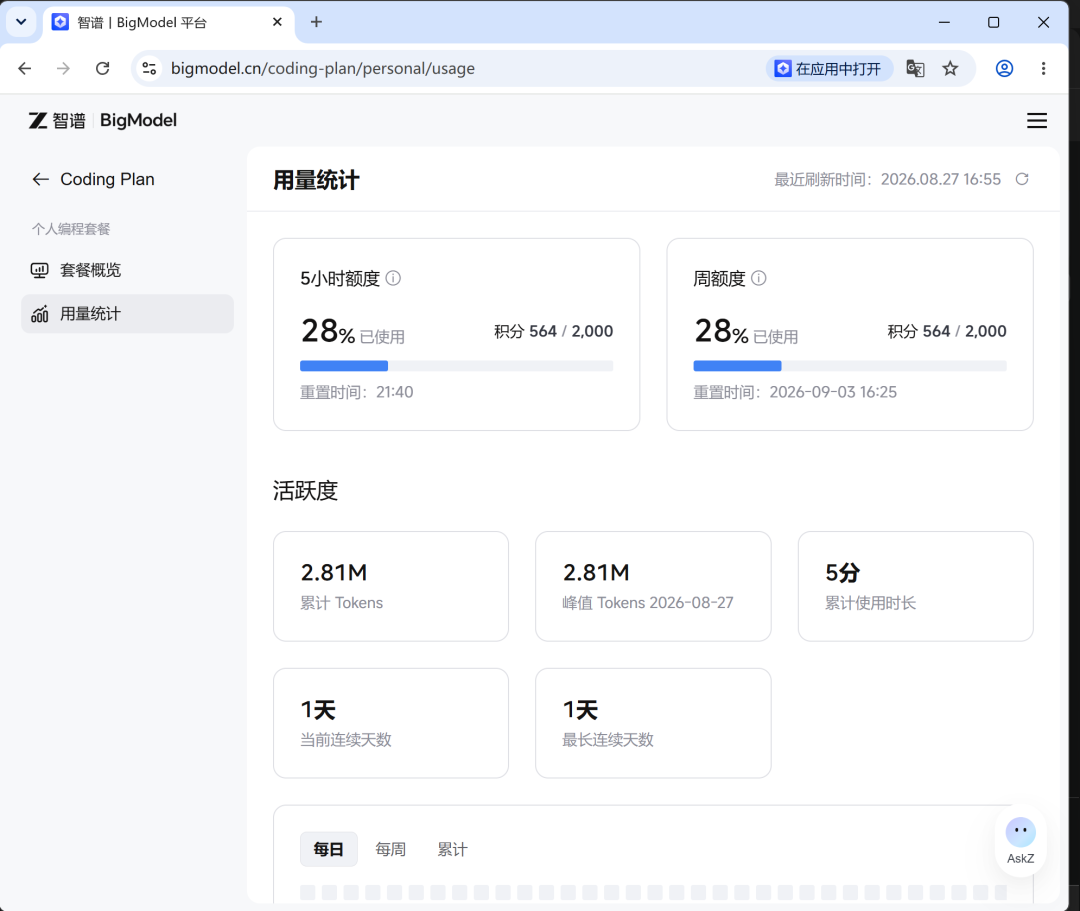Open the AskZ assistant bubble

pos(1020,841)
